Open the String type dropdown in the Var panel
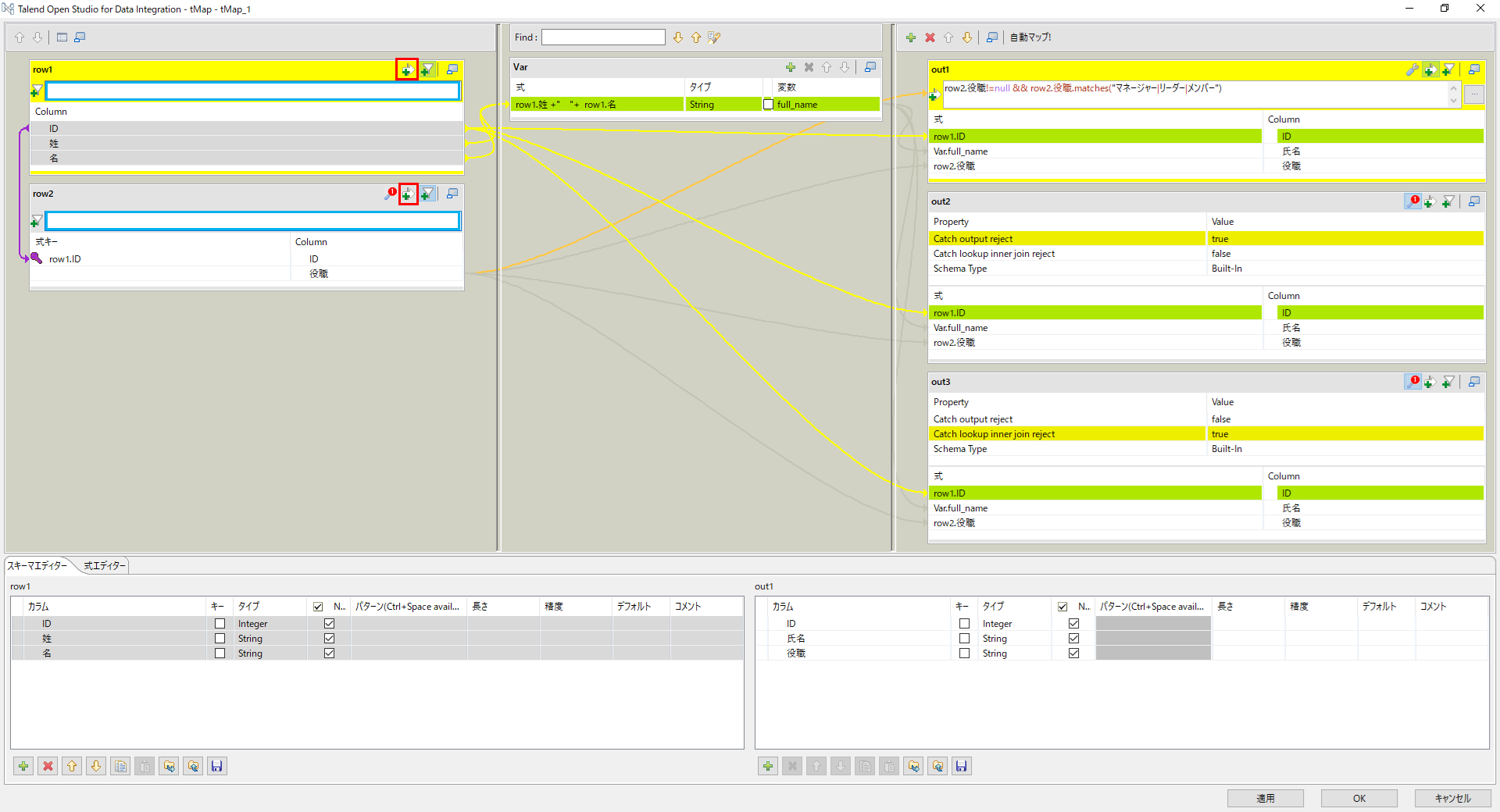This screenshot has height=812, width=1500. coord(723,104)
